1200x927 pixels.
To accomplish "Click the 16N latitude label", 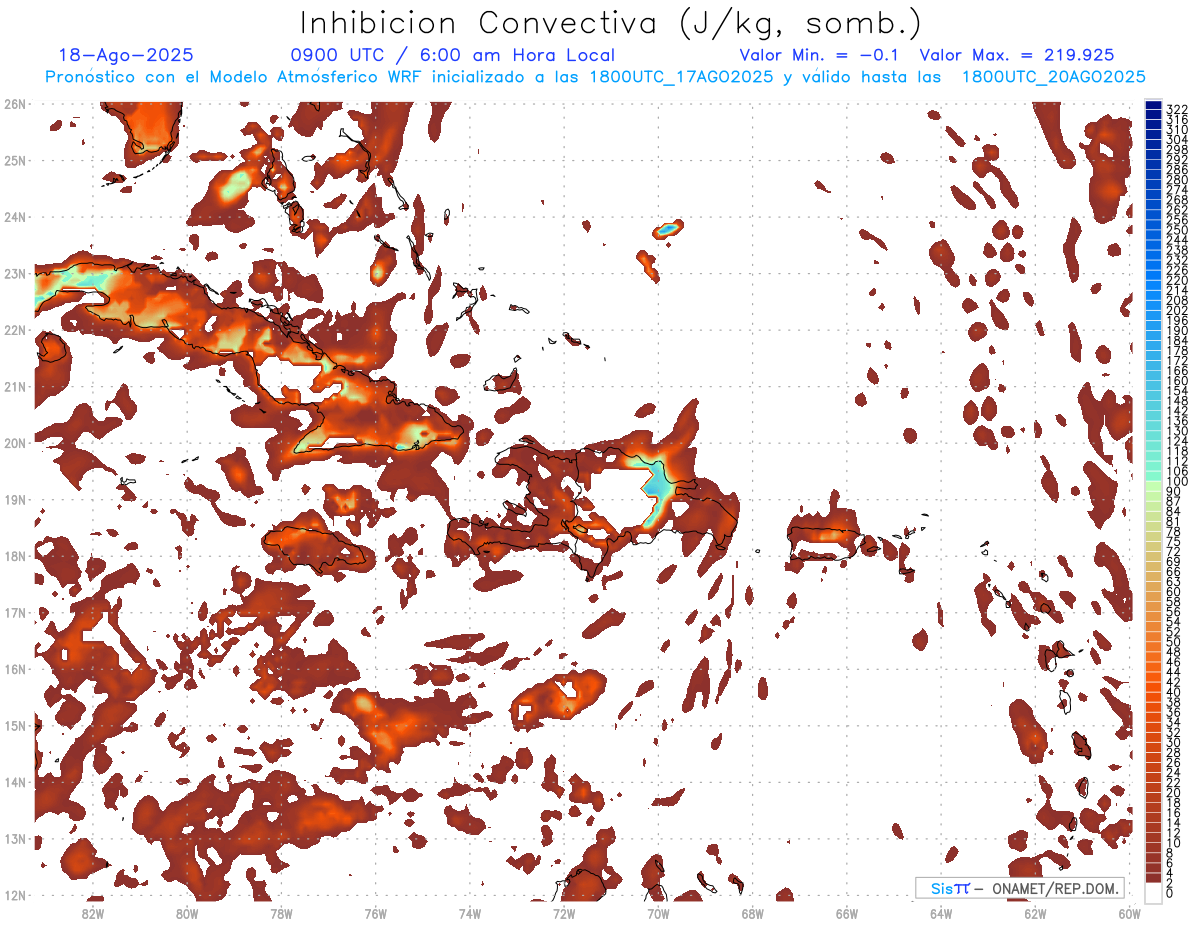I will (x=15, y=669).
